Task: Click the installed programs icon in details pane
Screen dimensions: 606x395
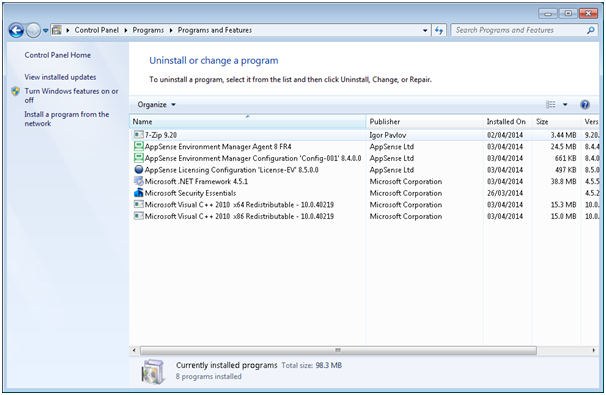Action: pos(153,371)
